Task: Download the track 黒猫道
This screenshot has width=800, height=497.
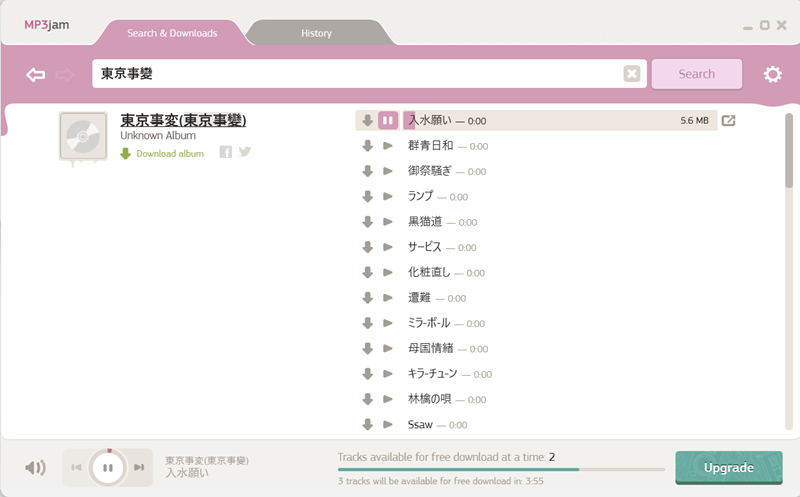Action: [x=367, y=222]
